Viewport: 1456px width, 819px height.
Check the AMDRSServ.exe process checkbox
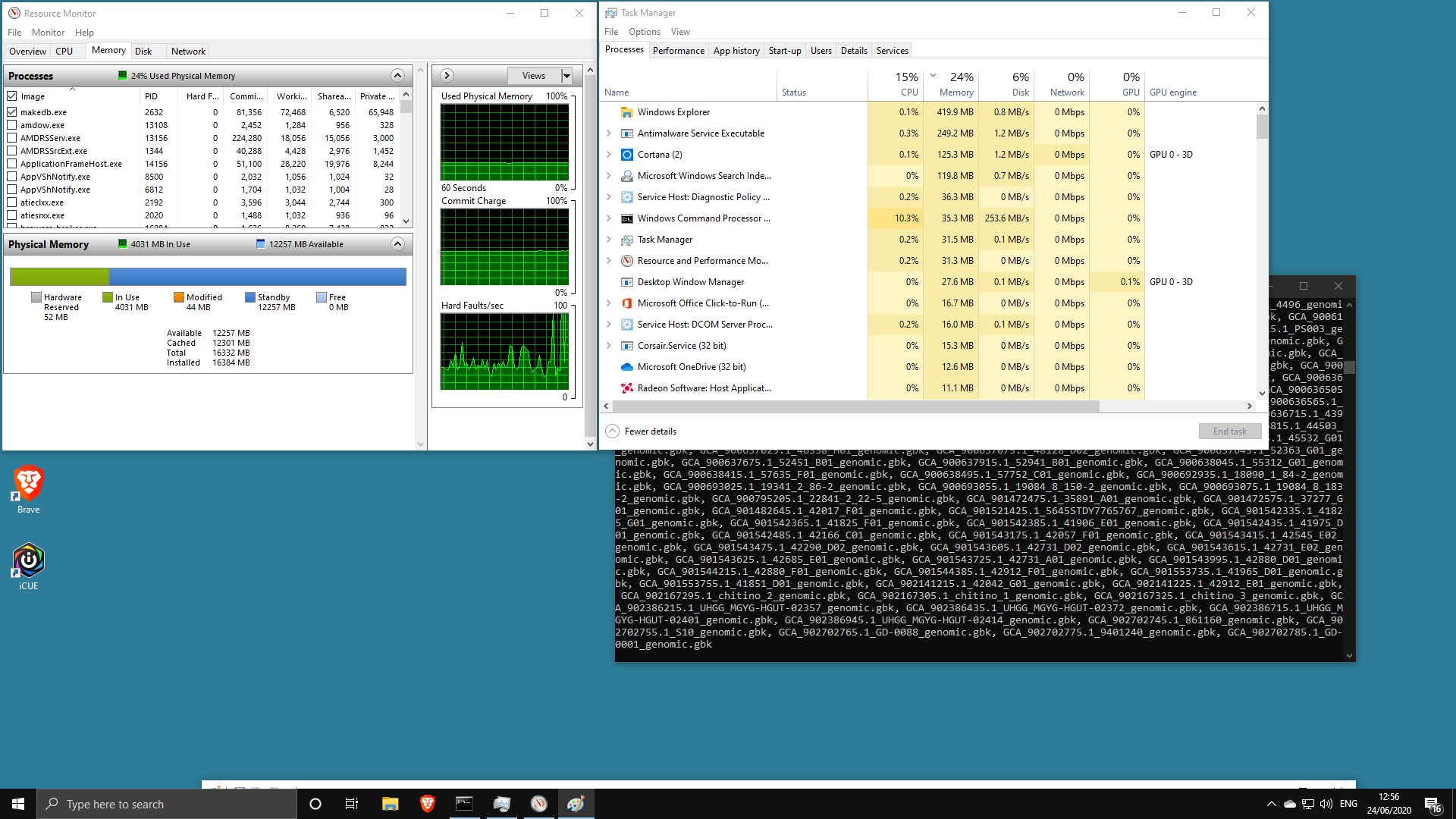[12, 138]
